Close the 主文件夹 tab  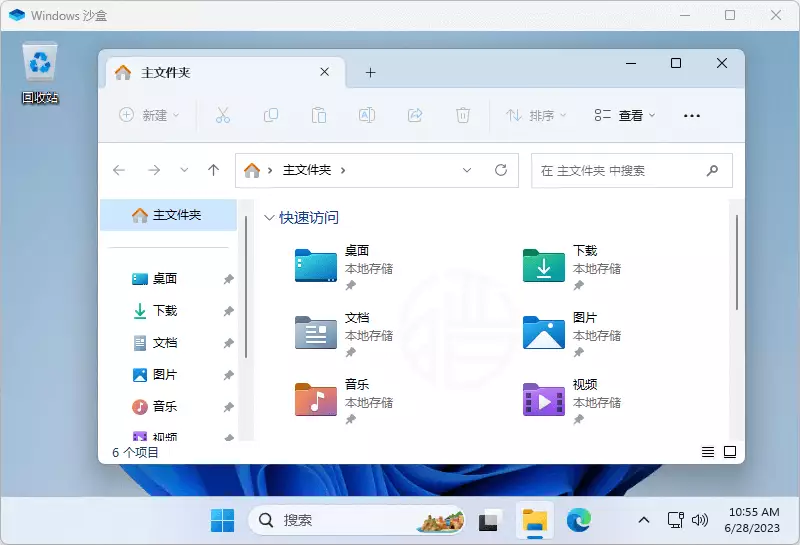(x=324, y=72)
